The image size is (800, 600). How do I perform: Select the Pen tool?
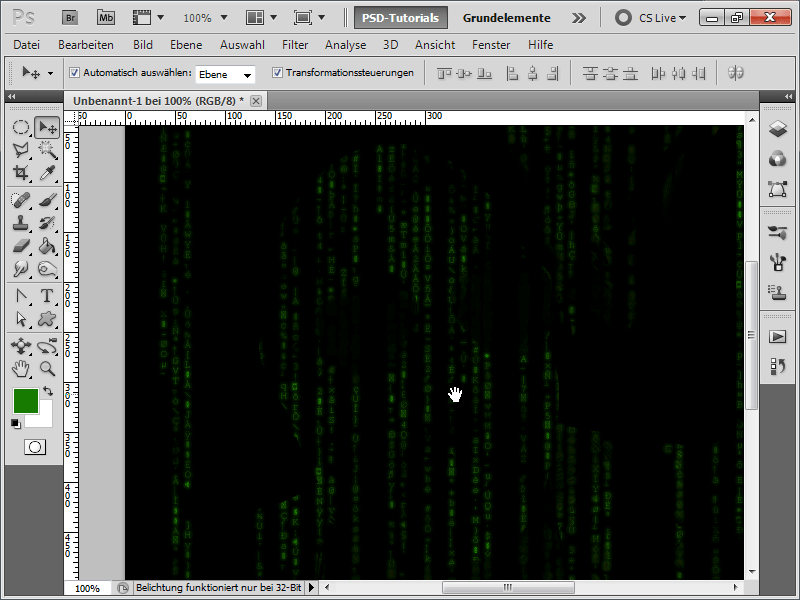(21, 296)
